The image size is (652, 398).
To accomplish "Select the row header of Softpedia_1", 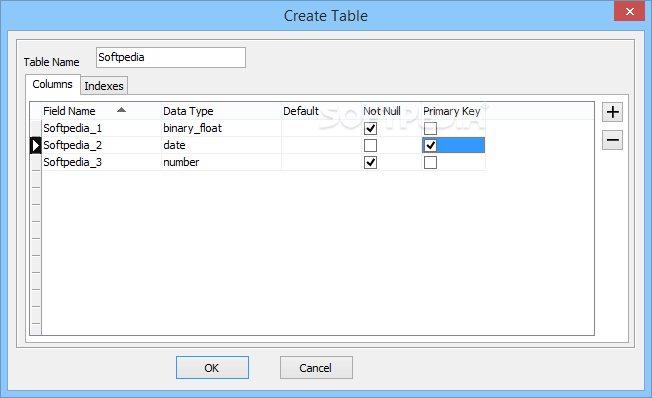I will [x=36, y=128].
